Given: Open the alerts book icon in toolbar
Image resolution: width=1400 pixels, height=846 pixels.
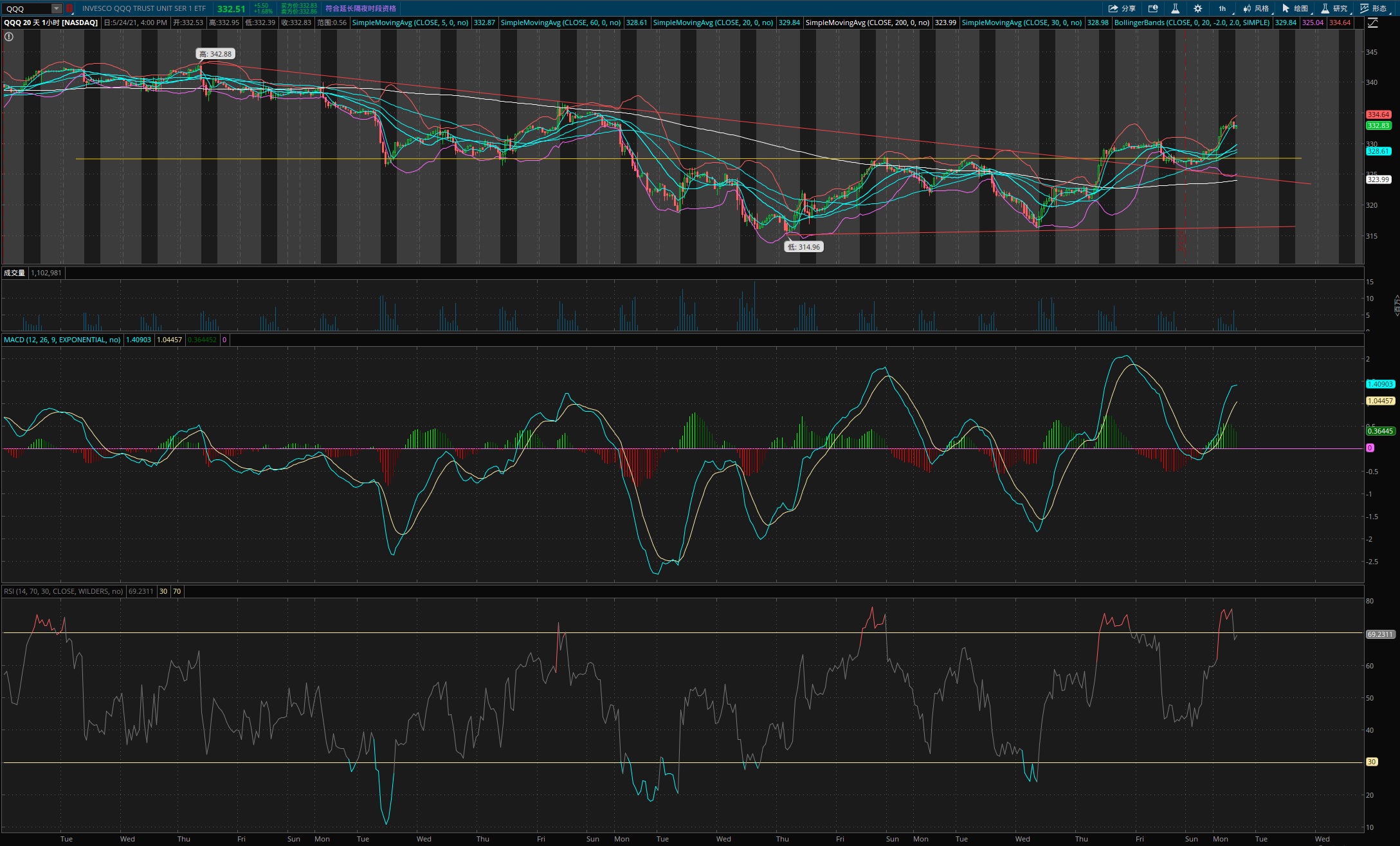Looking at the screenshot, I should [1153, 8].
